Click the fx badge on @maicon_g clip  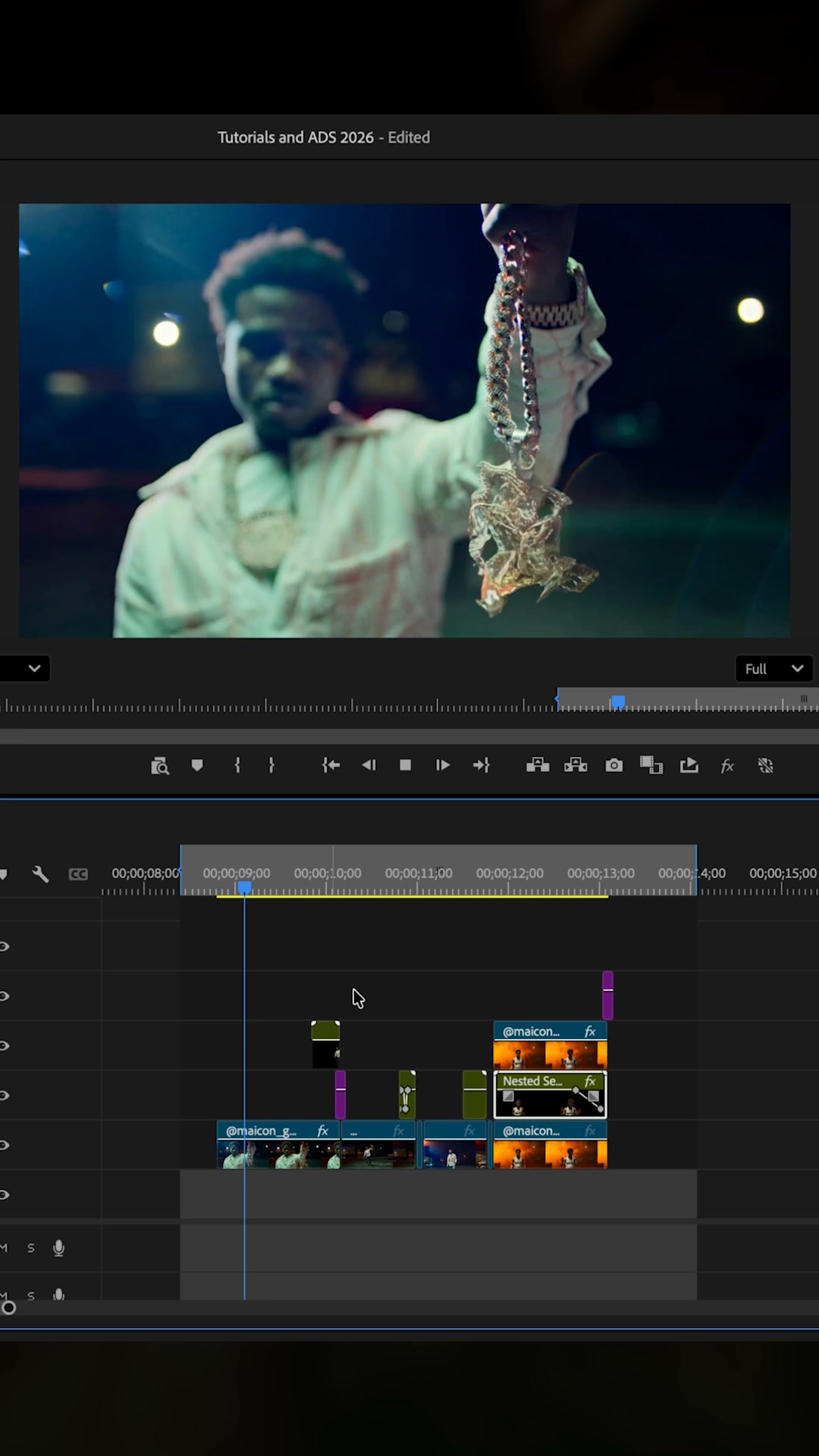tap(322, 1131)
